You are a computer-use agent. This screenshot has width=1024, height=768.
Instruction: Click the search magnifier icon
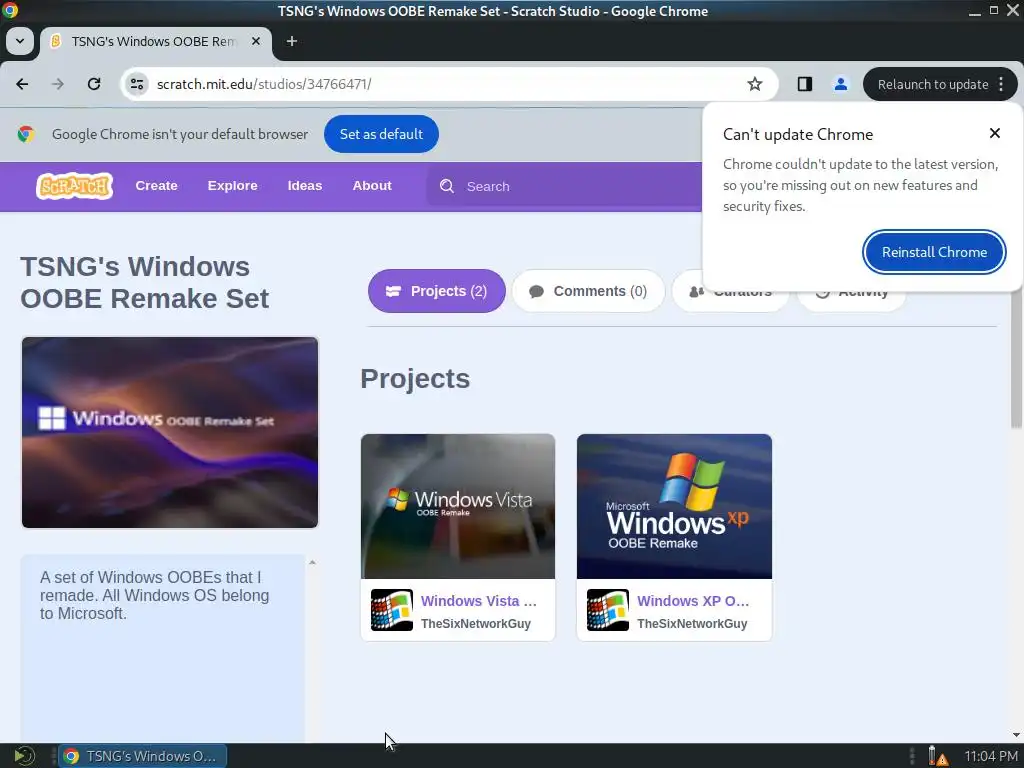(x=447, y=187)
